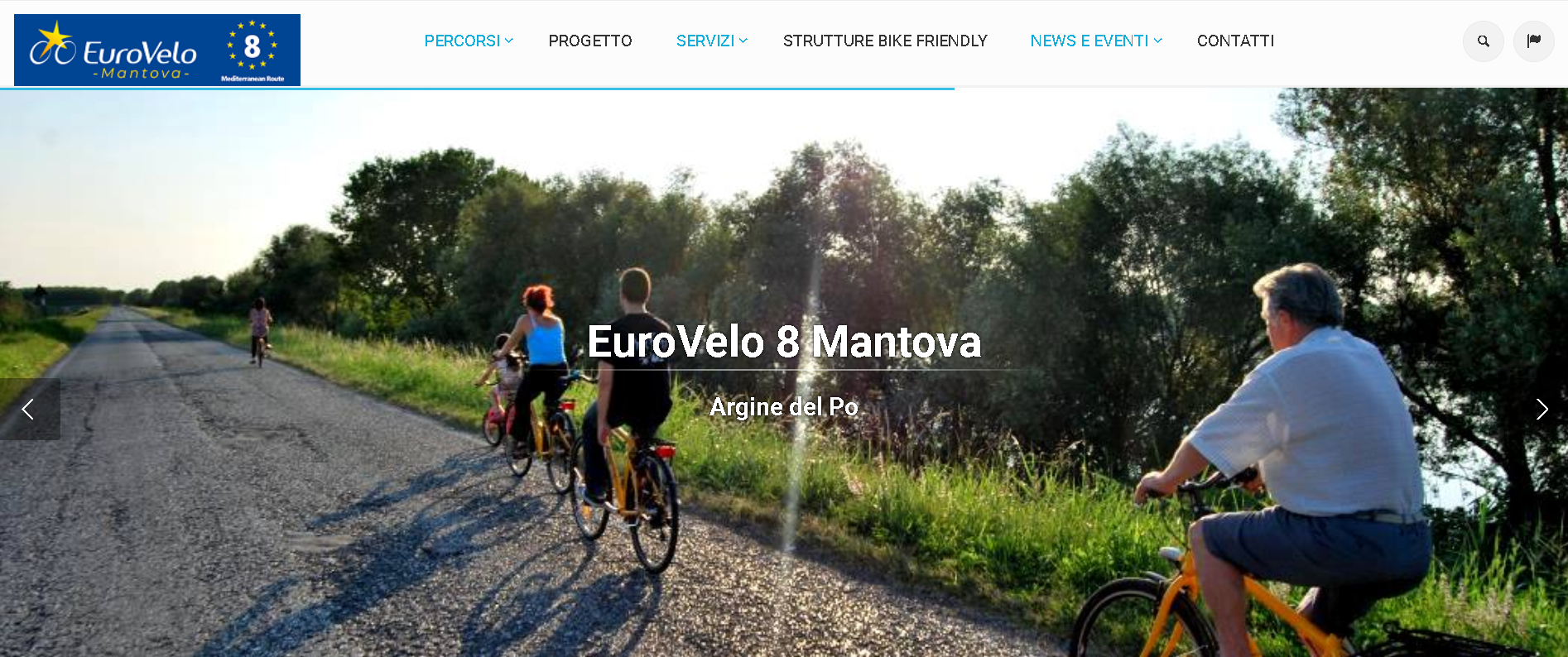Open the Servizi menu

pos(705,41)
